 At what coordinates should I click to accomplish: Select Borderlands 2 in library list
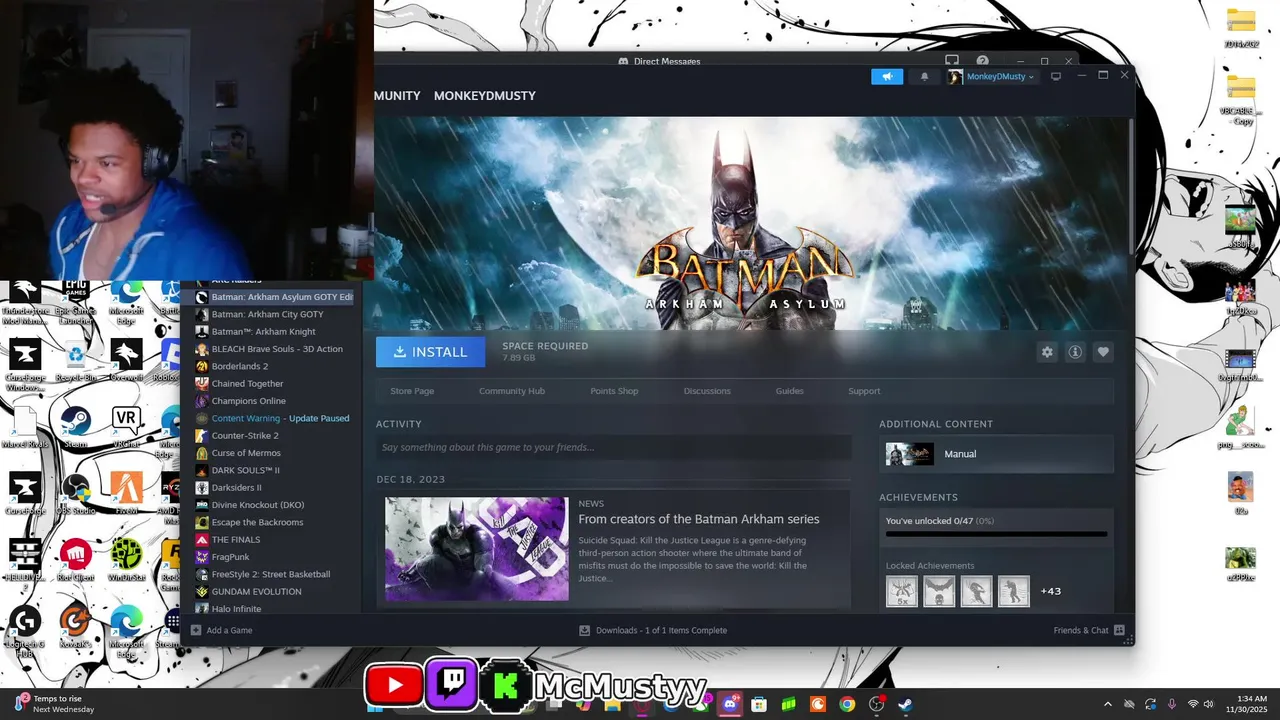[x=239, y=366]
